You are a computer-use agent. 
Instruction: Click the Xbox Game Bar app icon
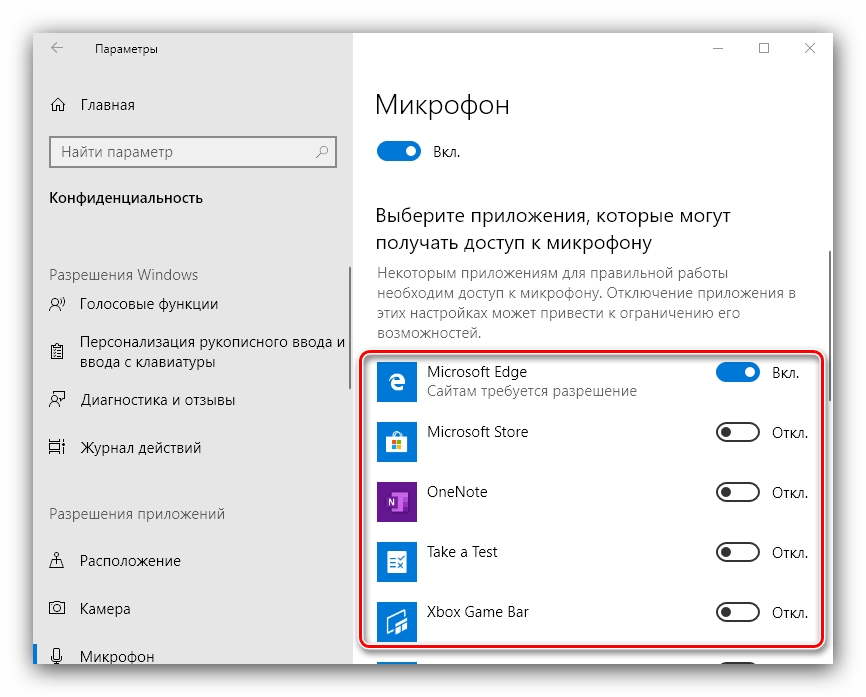397,622
